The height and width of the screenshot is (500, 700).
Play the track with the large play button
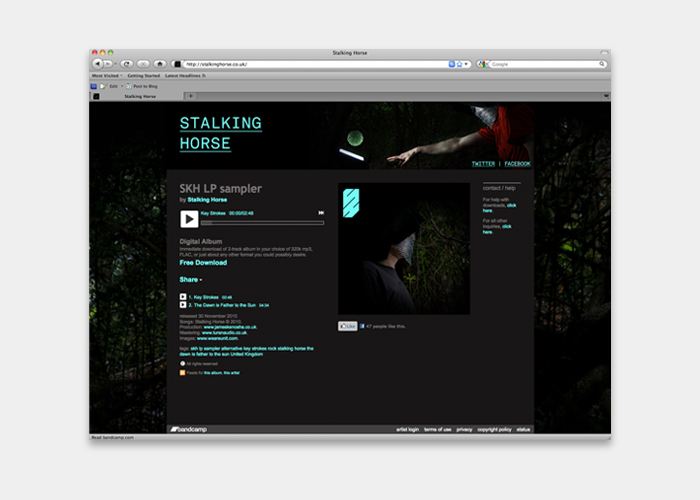(189, 219)
